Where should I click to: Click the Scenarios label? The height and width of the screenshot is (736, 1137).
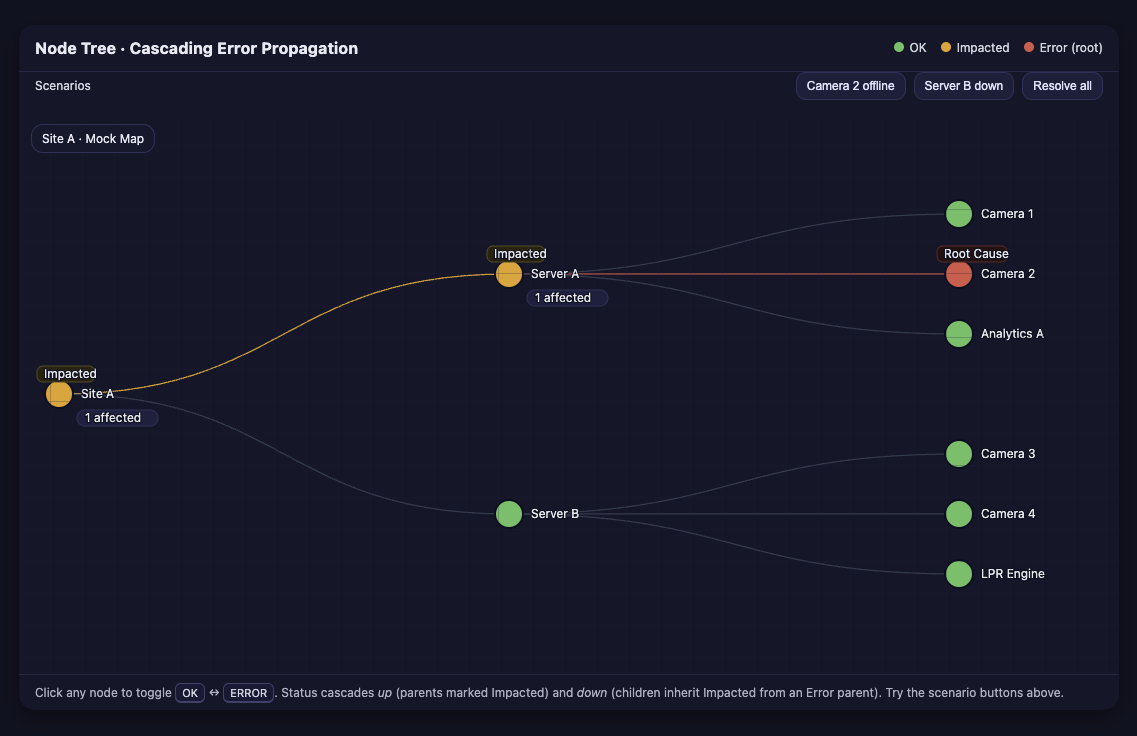point(62,86)
